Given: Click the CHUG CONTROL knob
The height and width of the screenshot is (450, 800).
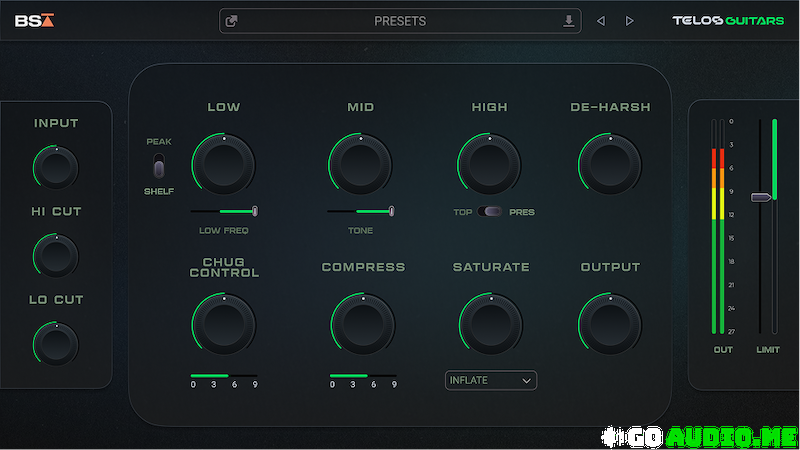Looking at the screenshot, I should tap(224, 325).
